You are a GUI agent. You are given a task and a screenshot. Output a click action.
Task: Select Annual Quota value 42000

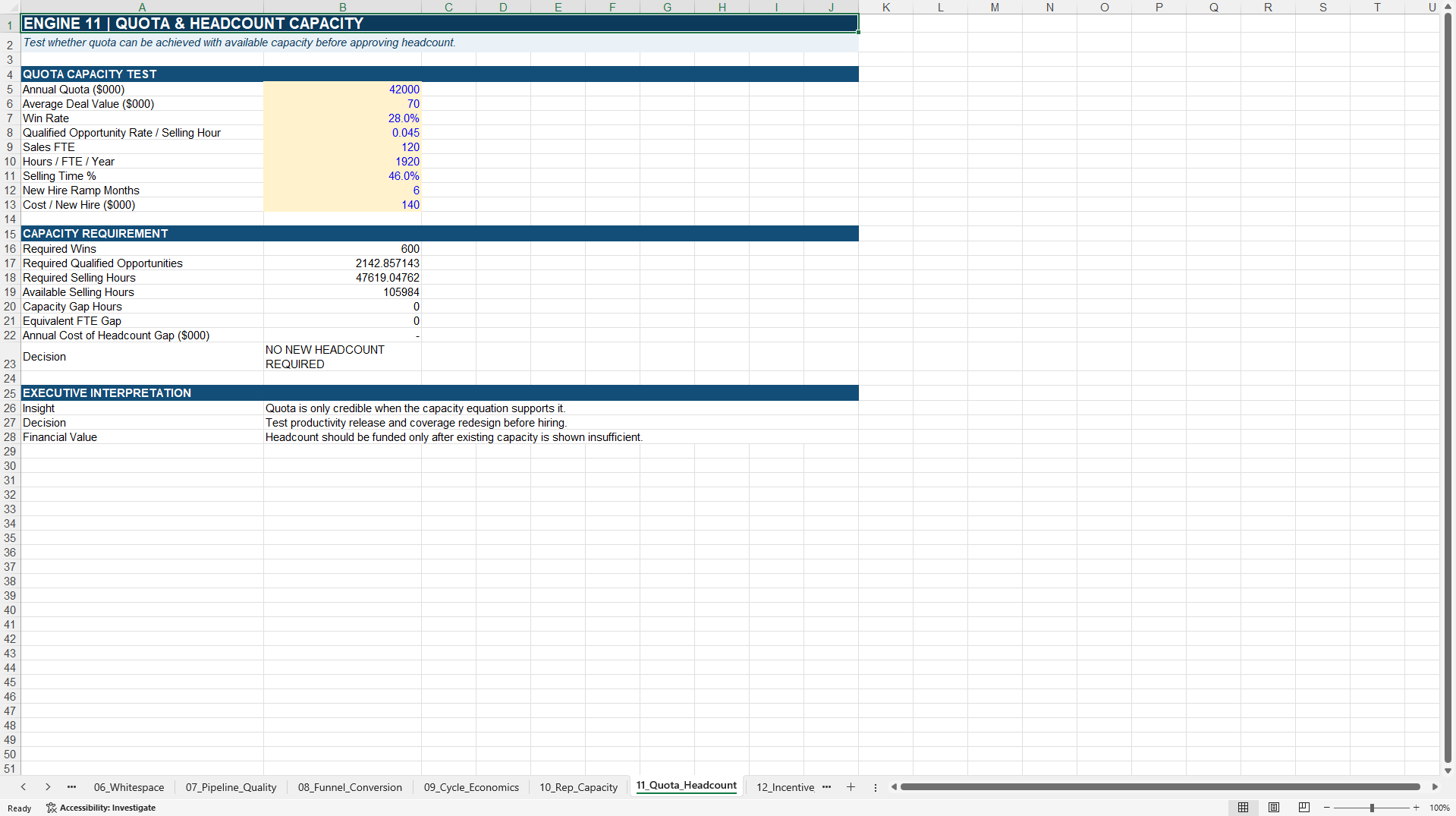(342, 90)
